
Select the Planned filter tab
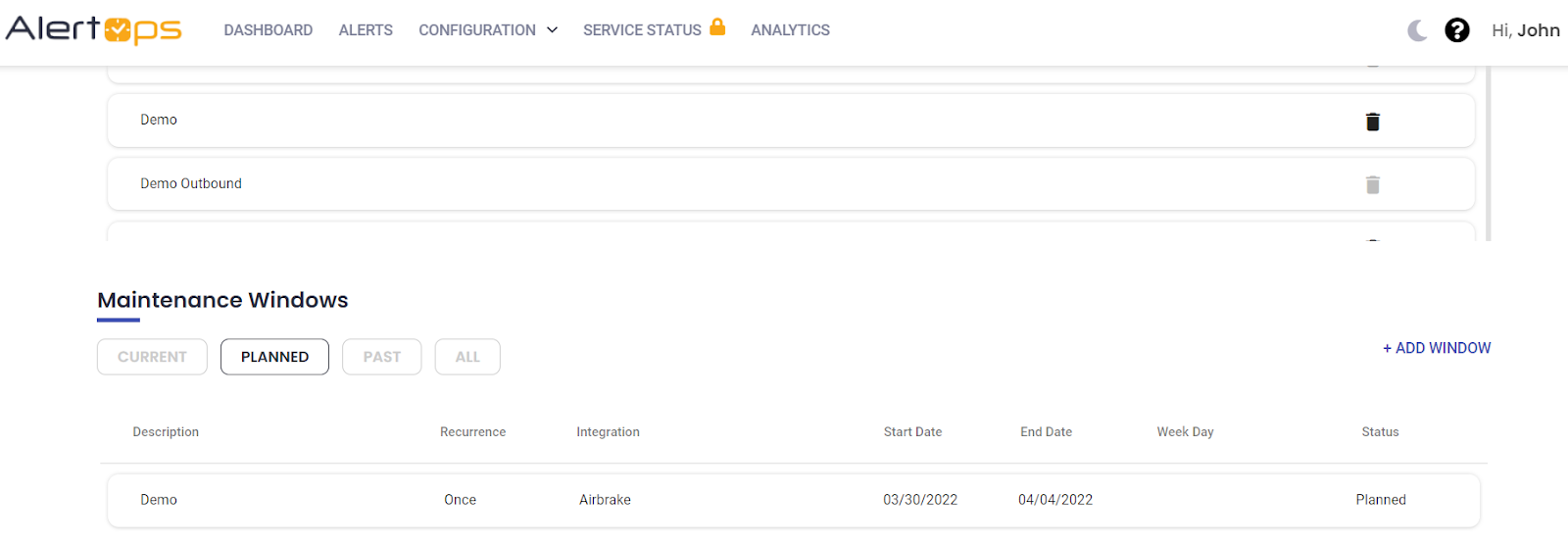coord(274,357)
